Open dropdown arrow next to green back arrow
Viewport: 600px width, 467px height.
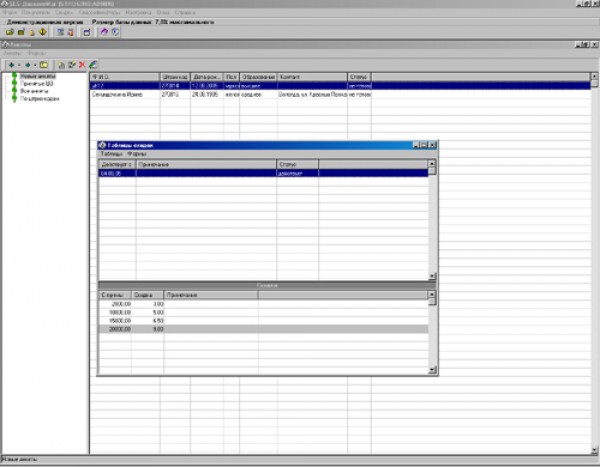point(19,65)
